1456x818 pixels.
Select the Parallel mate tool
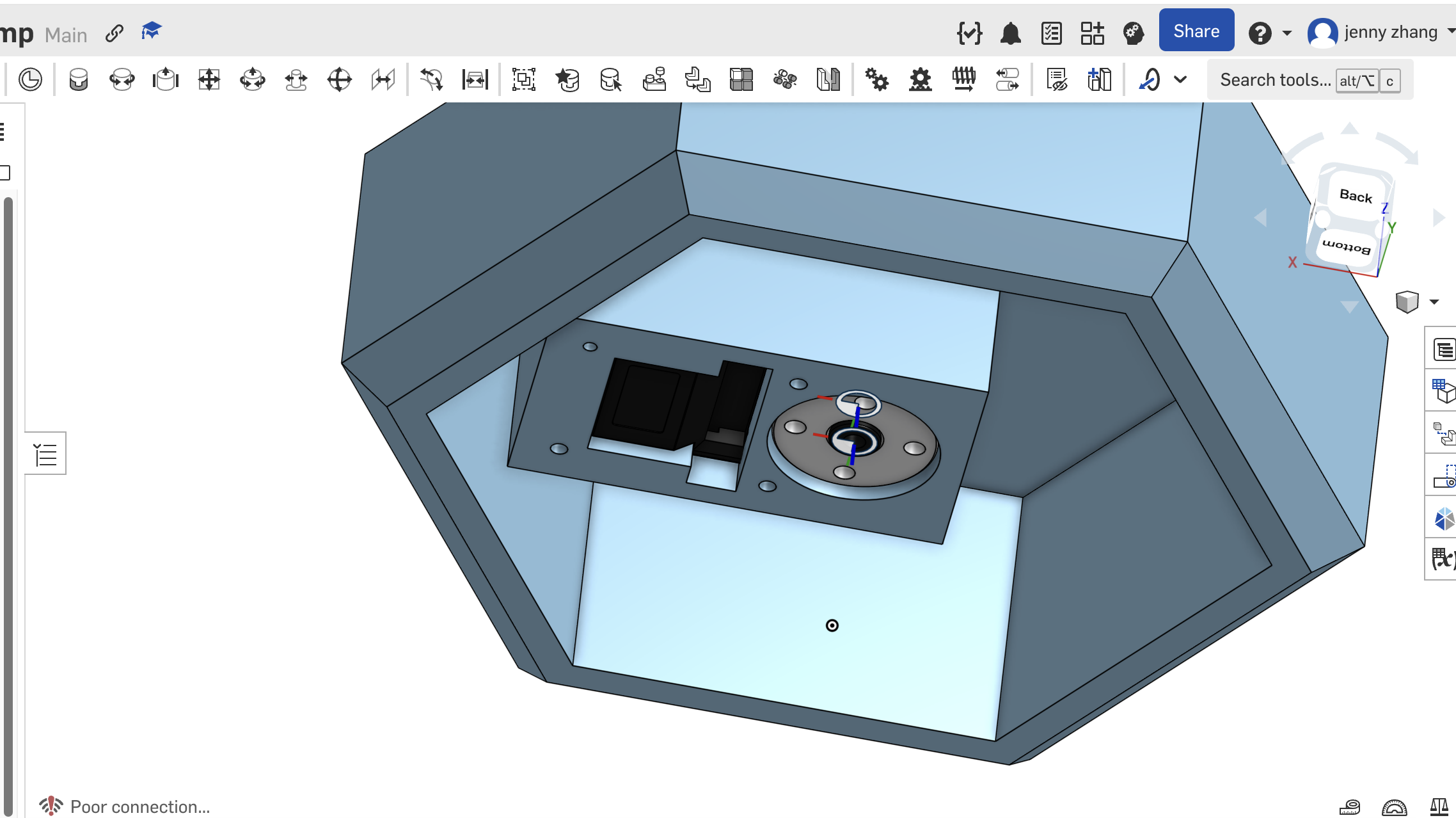[383, 80]
